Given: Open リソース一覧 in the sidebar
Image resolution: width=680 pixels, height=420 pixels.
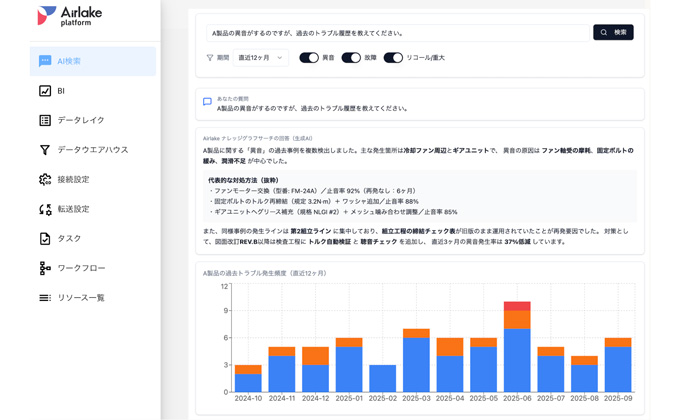Looking at the screenshot, I should 80,298.
